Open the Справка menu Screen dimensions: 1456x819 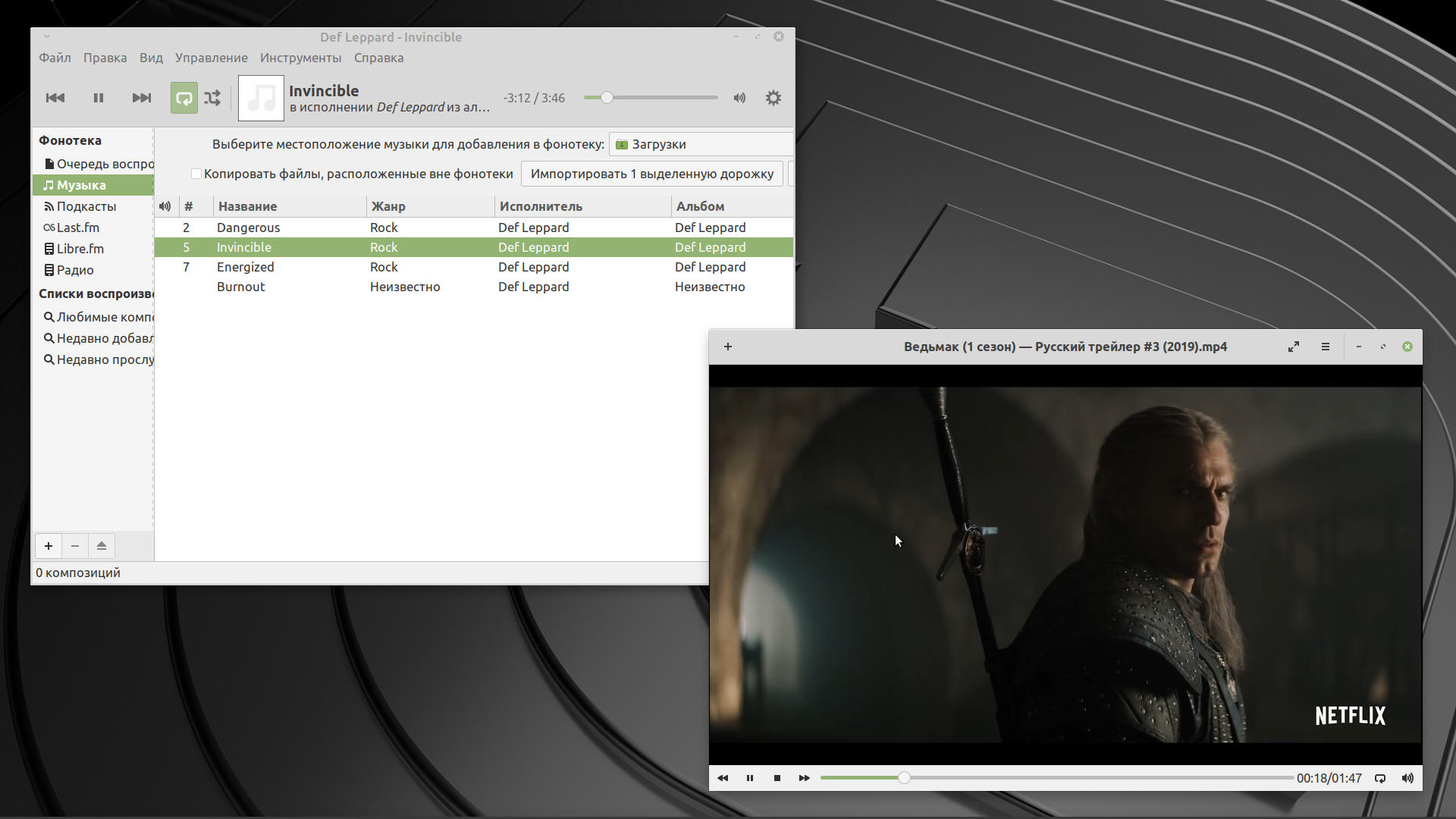tap(378, 58)
